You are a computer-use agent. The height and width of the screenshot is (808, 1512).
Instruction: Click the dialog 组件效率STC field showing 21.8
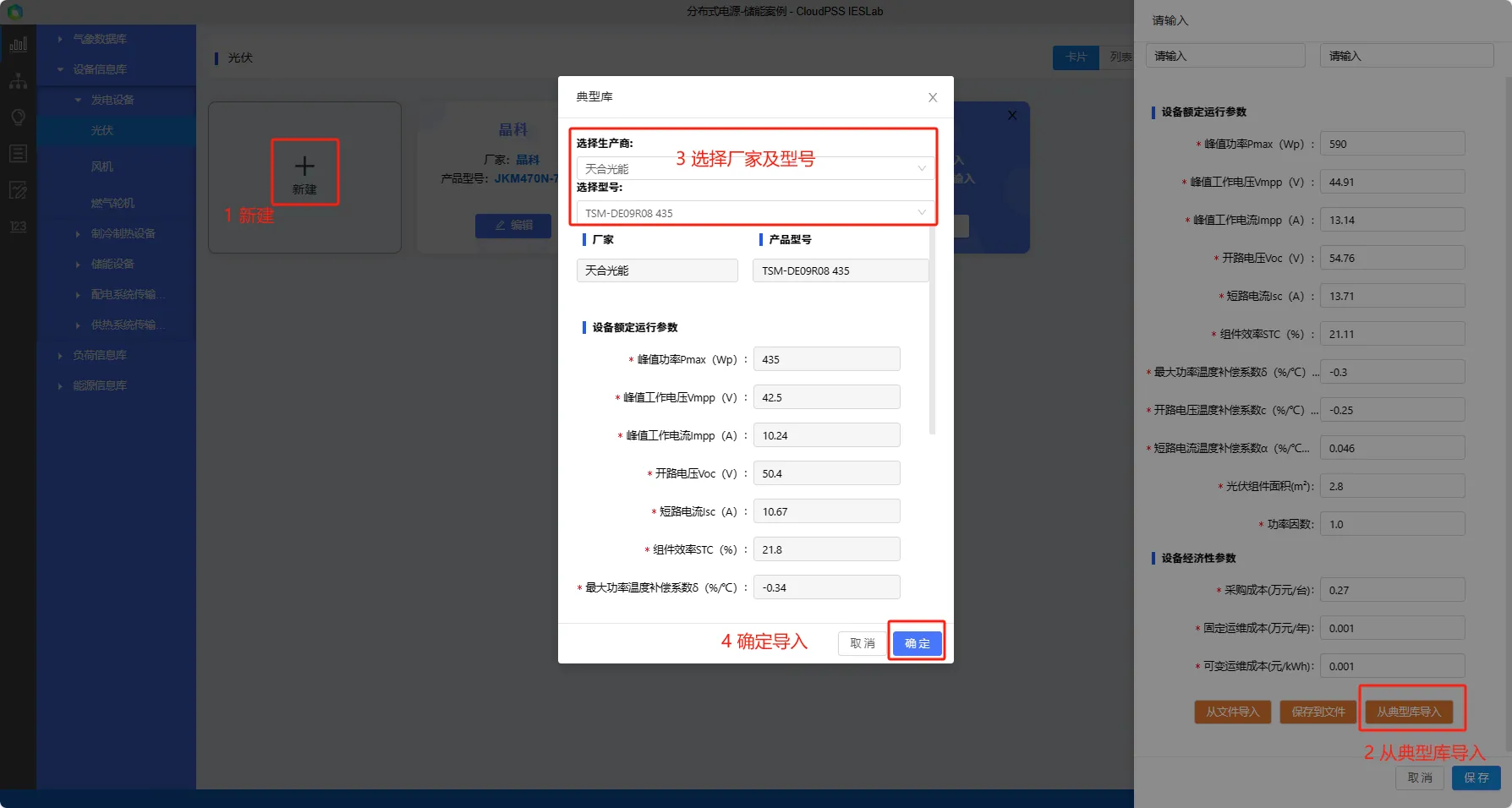coord(827,549)
